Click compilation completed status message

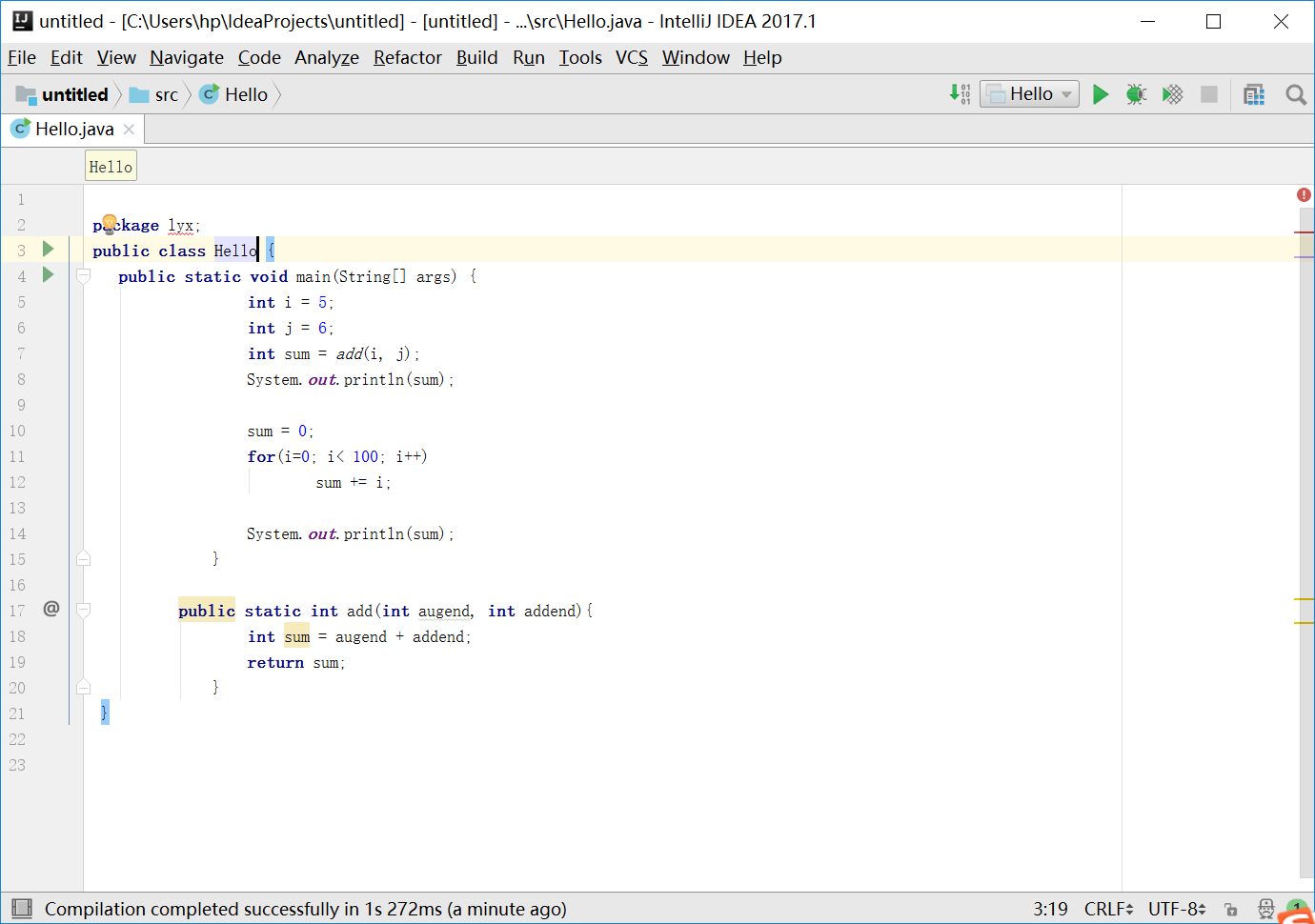tap(305, 909)
